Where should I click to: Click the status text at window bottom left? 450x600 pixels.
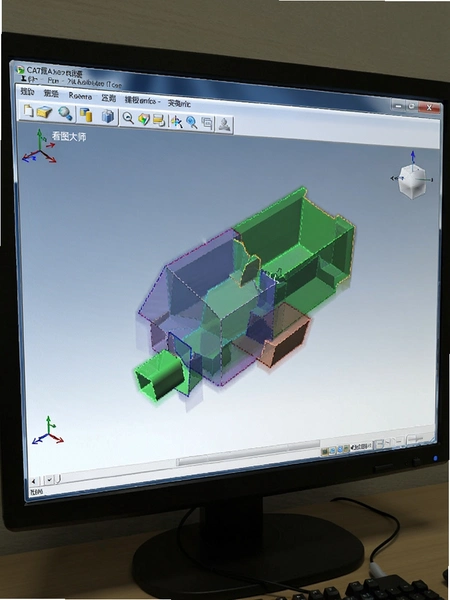click(36, 492)
